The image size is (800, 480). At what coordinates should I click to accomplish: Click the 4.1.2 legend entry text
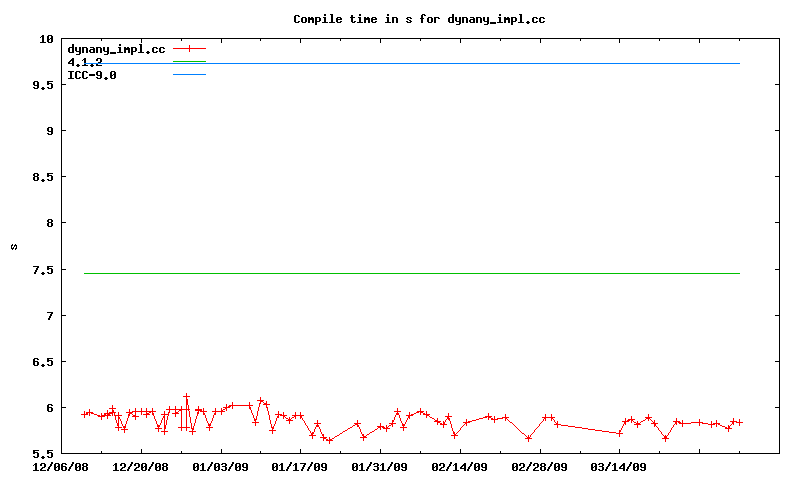point(85,62)
